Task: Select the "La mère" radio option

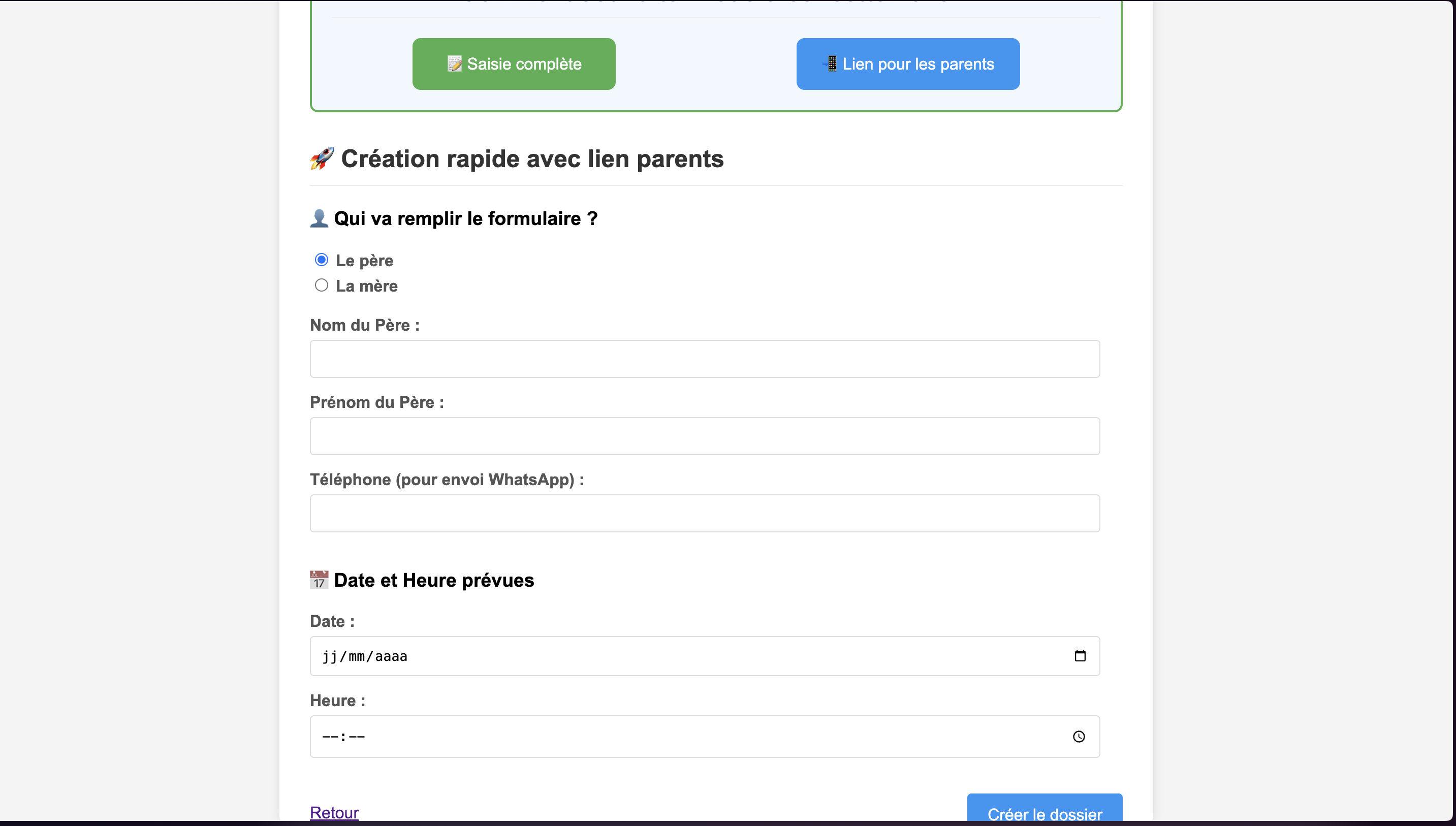Action: 322,285
